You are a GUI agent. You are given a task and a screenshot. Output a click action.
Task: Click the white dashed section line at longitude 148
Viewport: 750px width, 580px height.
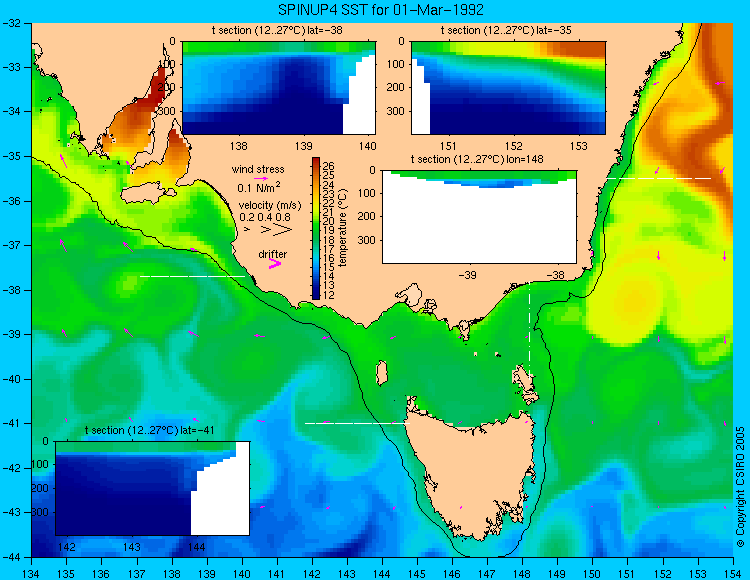coord(529,329)
